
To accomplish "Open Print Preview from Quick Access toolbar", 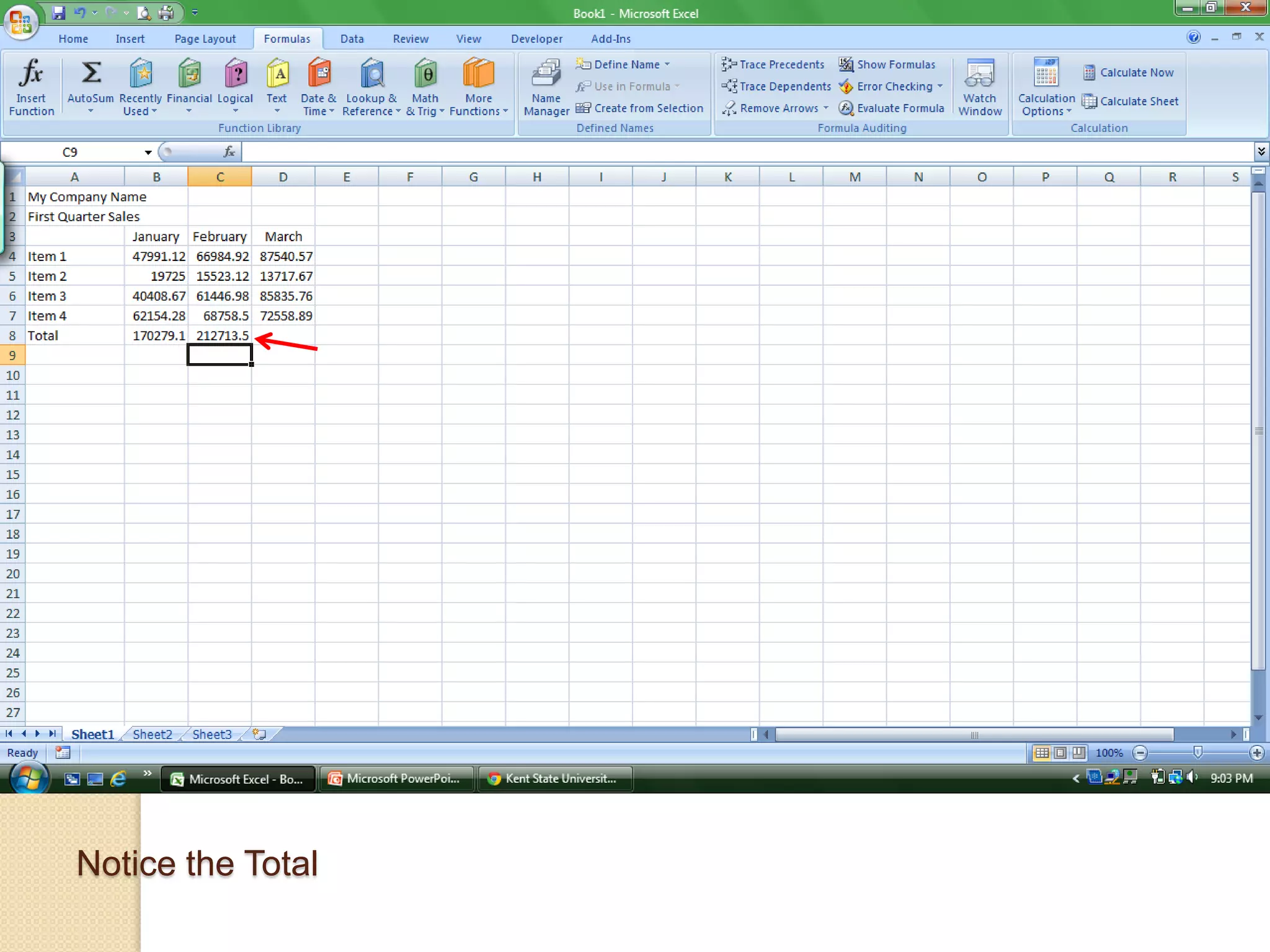I will pos(144,12).
